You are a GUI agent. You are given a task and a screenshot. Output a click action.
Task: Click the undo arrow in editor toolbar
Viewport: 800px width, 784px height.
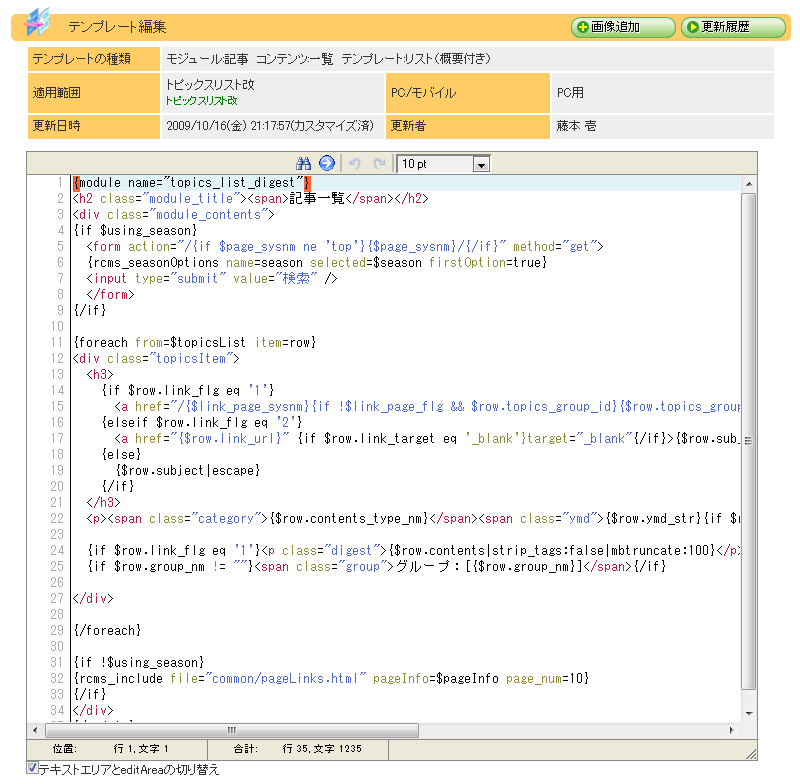point(355,163)
